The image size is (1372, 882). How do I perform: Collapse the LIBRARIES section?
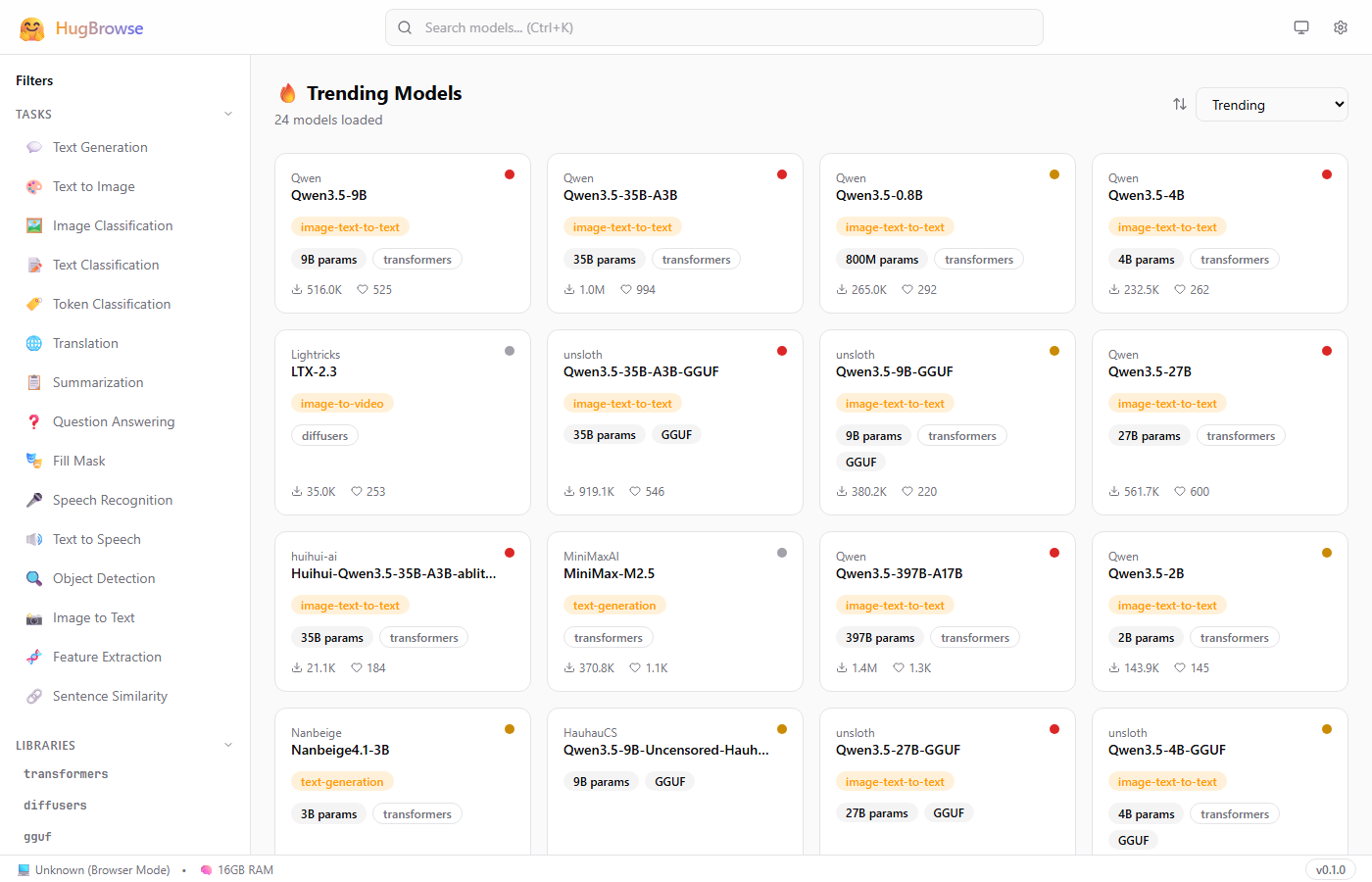228,745
